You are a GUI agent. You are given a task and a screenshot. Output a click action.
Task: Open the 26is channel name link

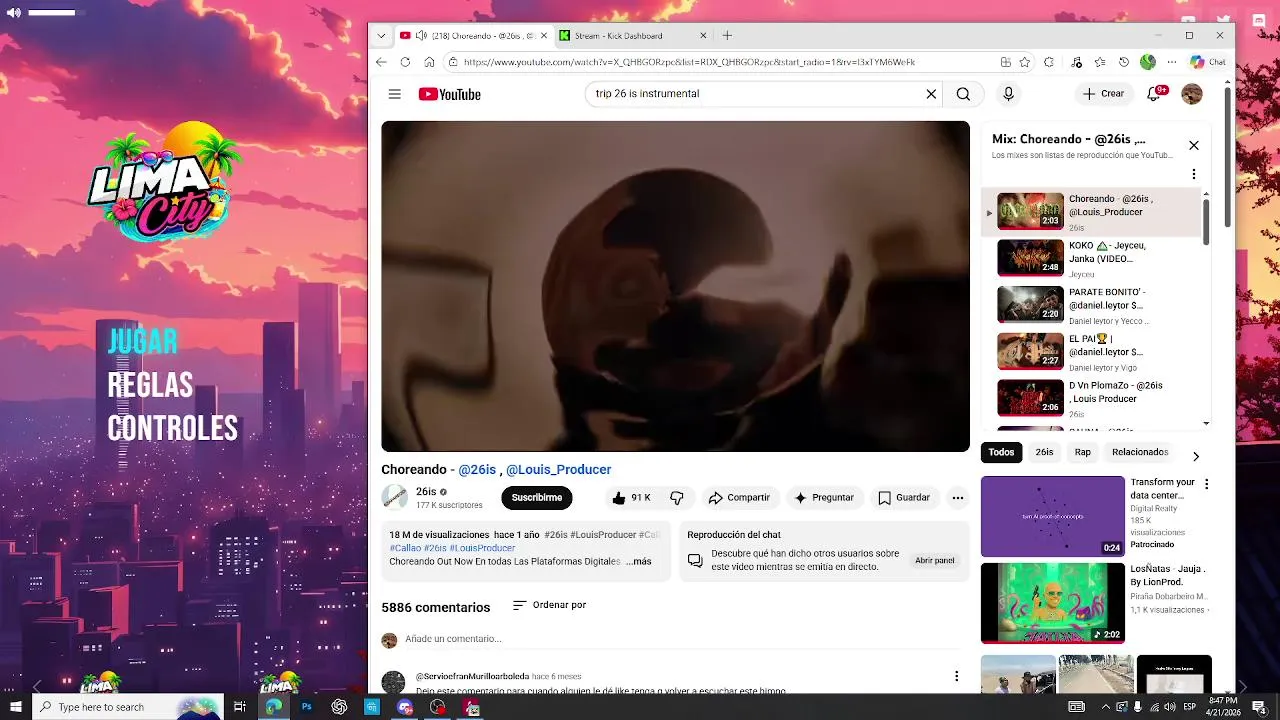(426, 491)
